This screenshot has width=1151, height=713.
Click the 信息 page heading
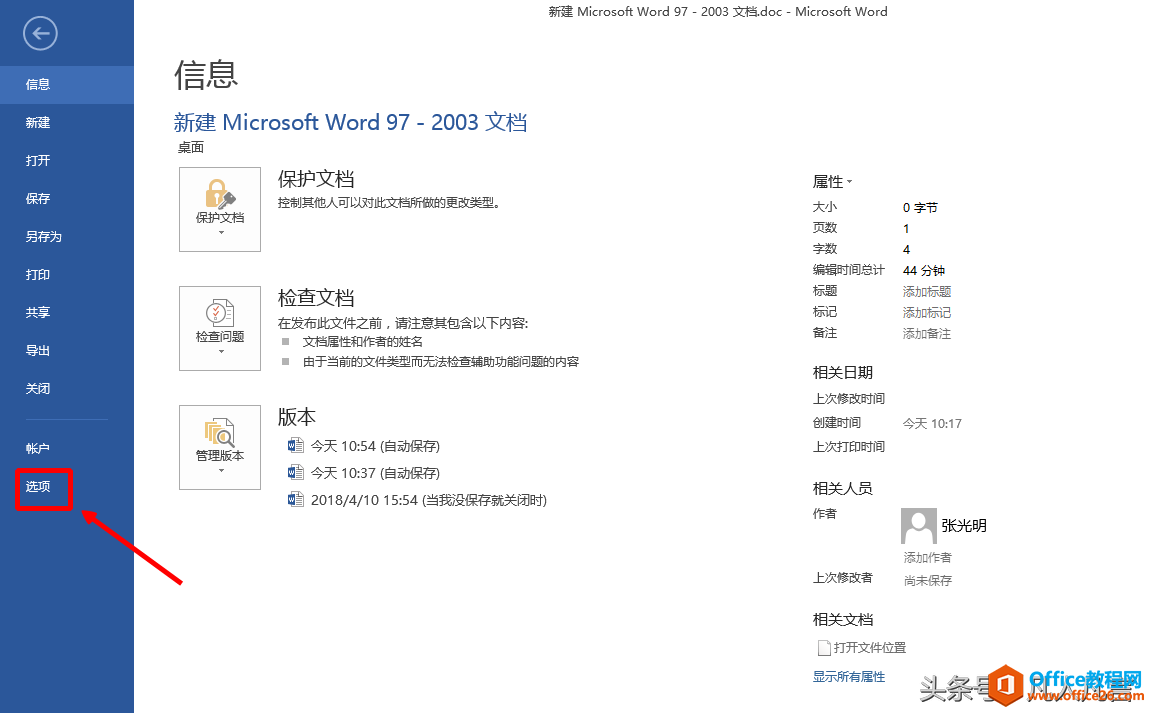click(x=206, y=75)
